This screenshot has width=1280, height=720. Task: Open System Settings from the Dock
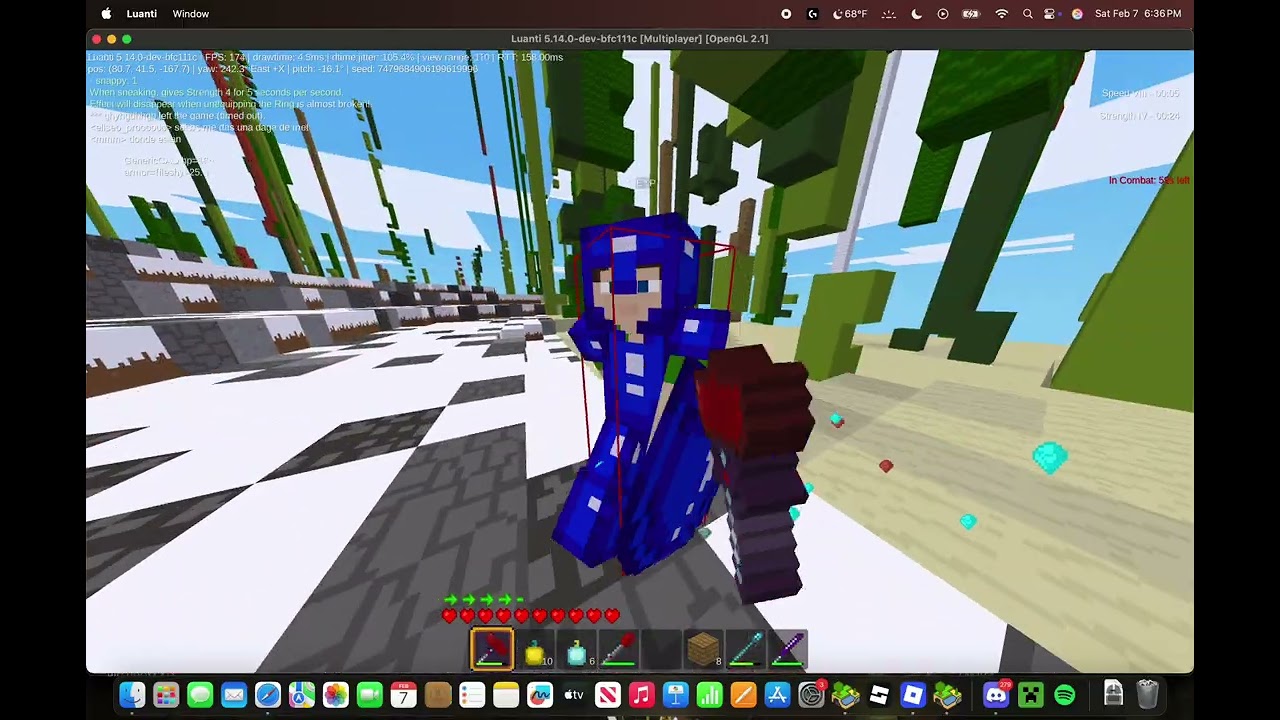coord(812,695)
